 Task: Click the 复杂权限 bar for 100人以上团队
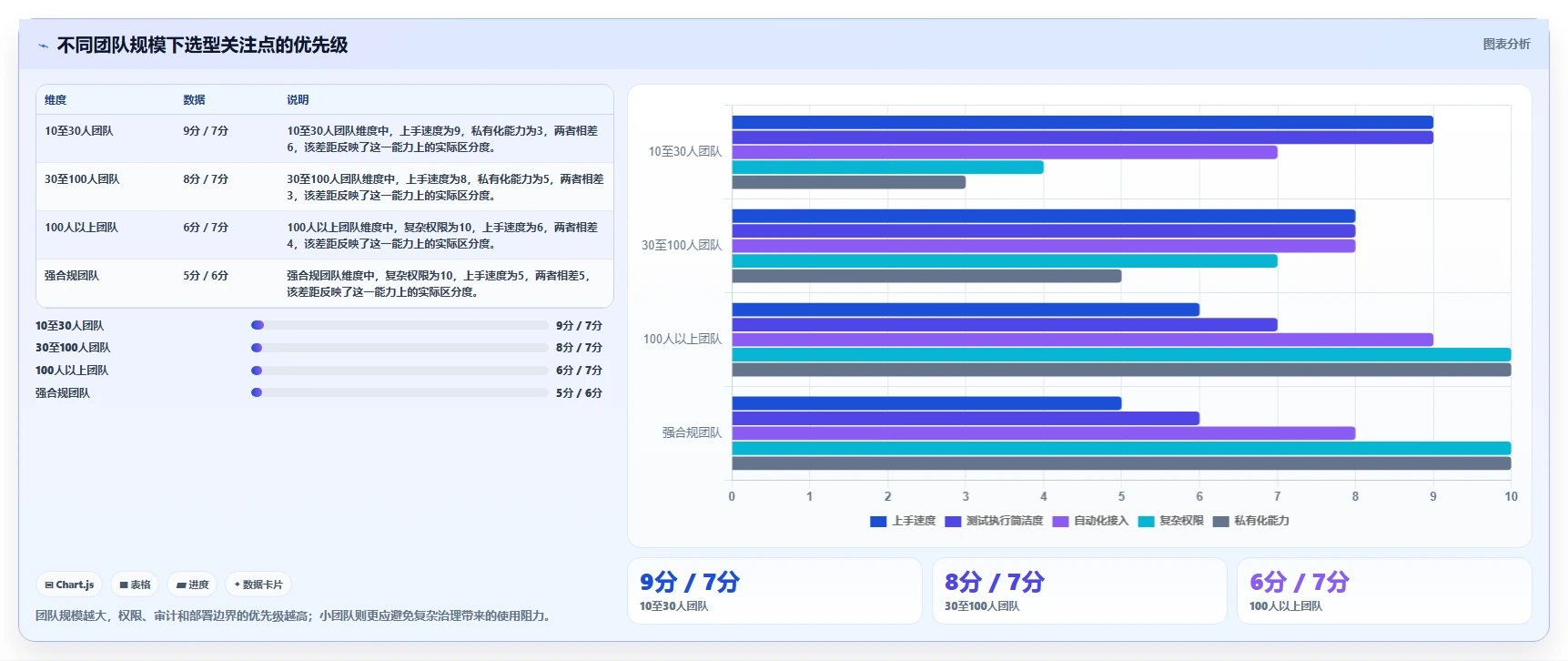click(1121, 355)
